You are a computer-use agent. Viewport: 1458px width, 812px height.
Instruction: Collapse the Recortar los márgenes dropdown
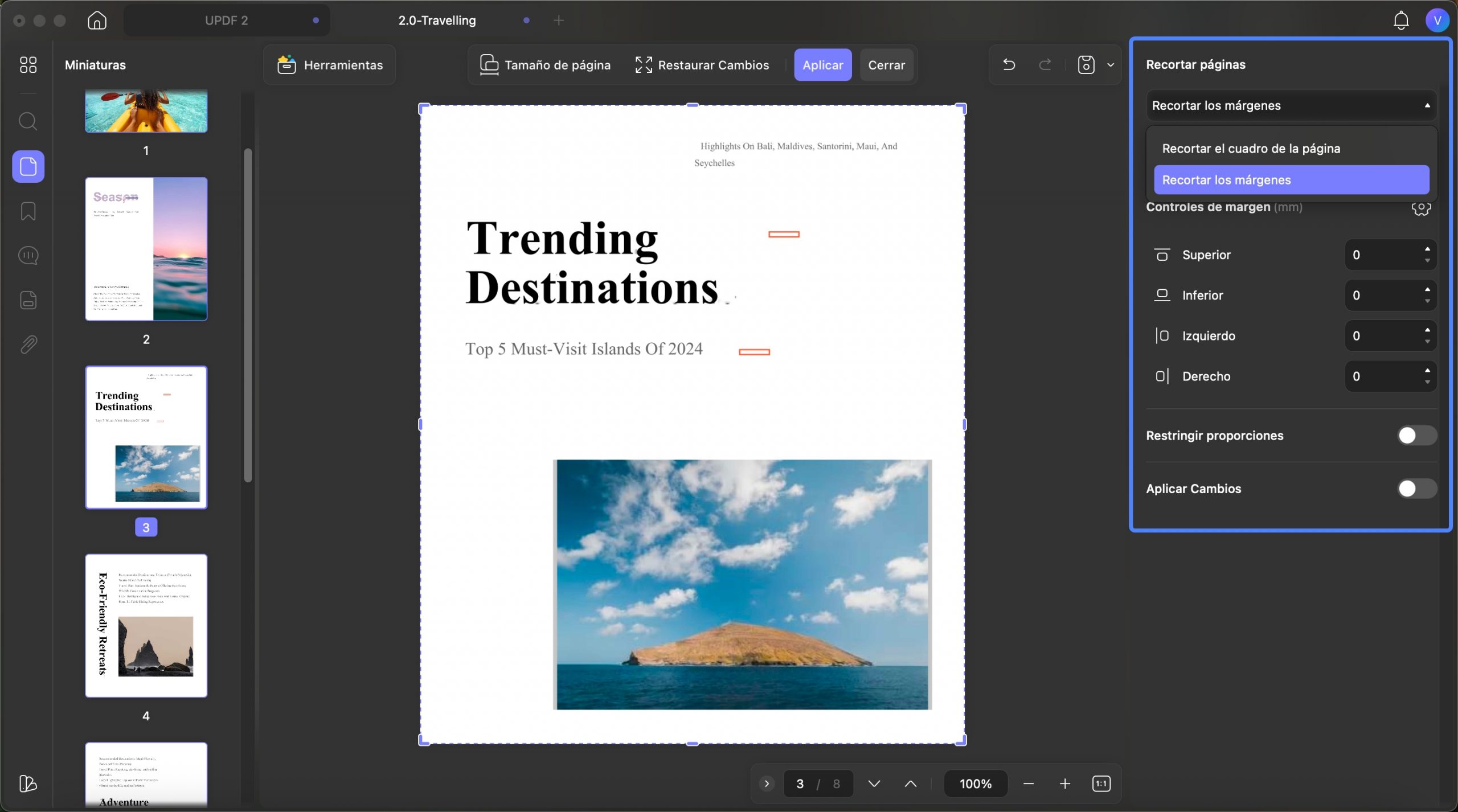click(x=1291, y=105)
